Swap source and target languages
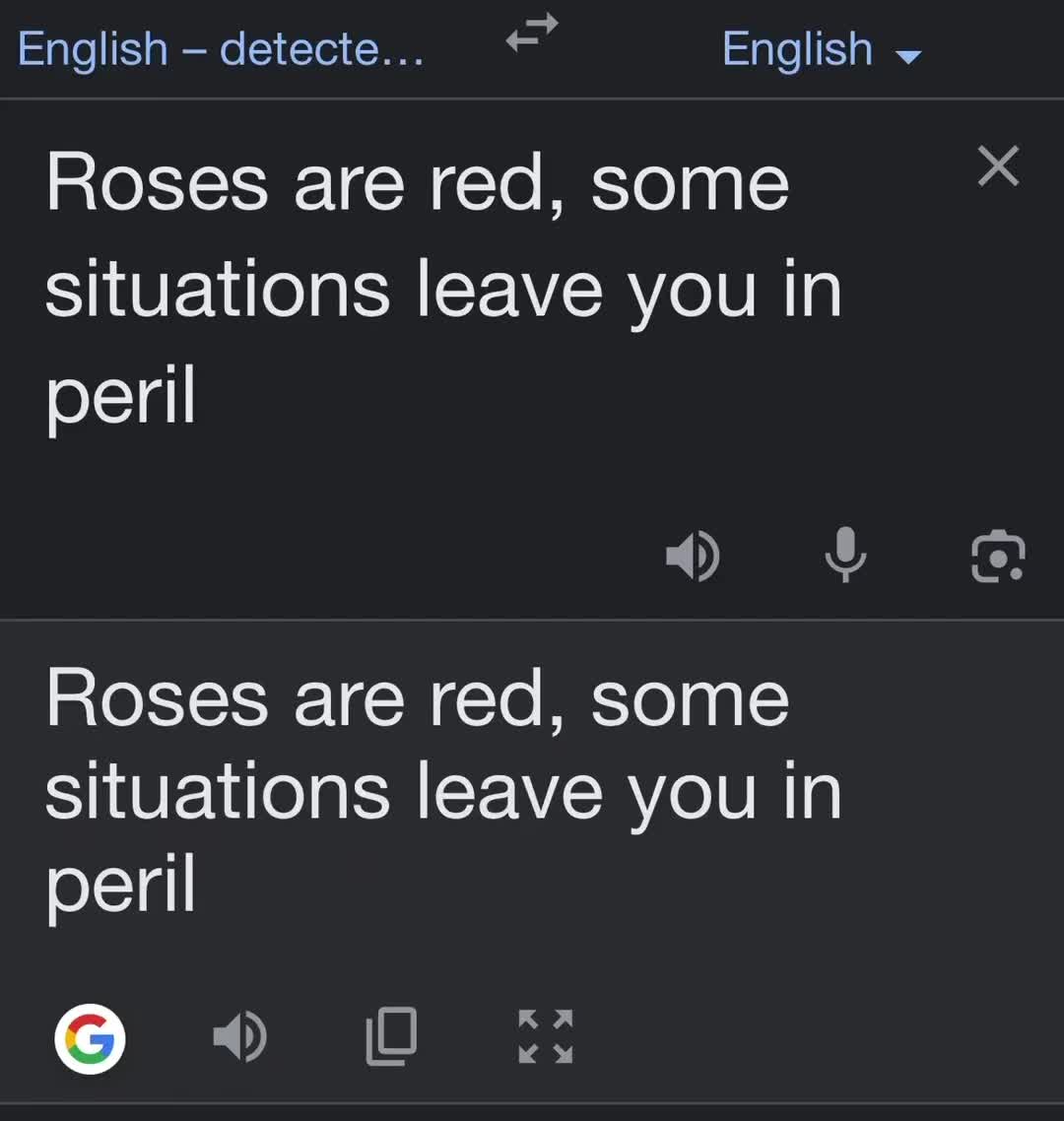1064x1121 pixels. [x=531, y=33]
